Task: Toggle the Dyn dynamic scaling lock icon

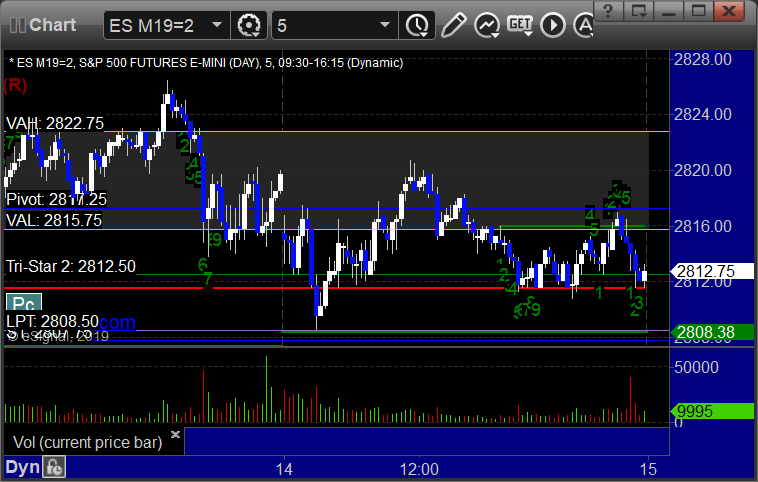Action: point(55,466)
